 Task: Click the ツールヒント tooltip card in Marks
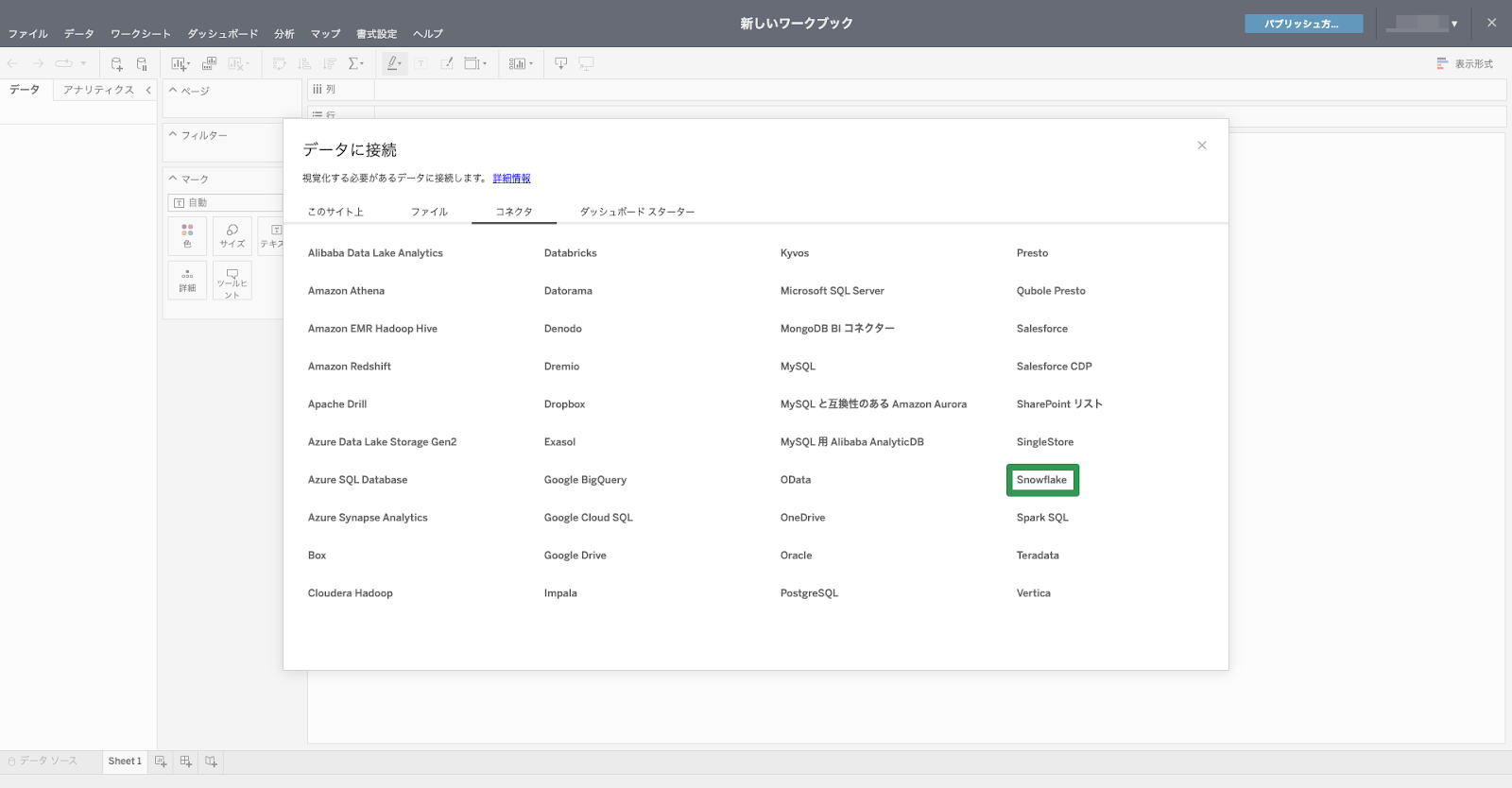(232, 281)
